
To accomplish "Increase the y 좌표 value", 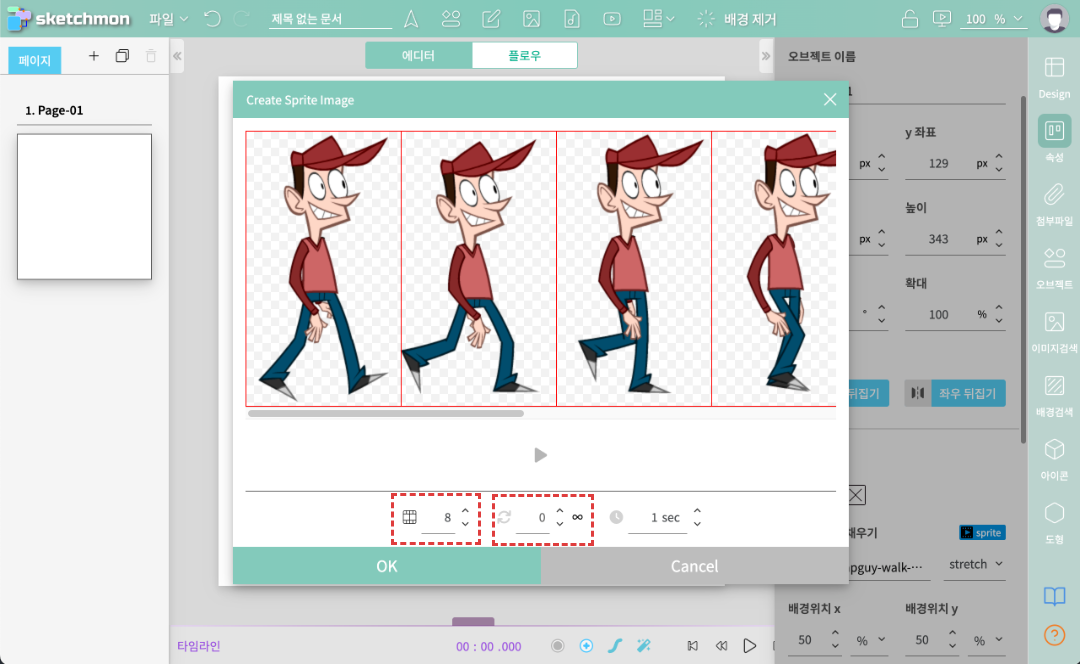I will (x=999, y=157).
